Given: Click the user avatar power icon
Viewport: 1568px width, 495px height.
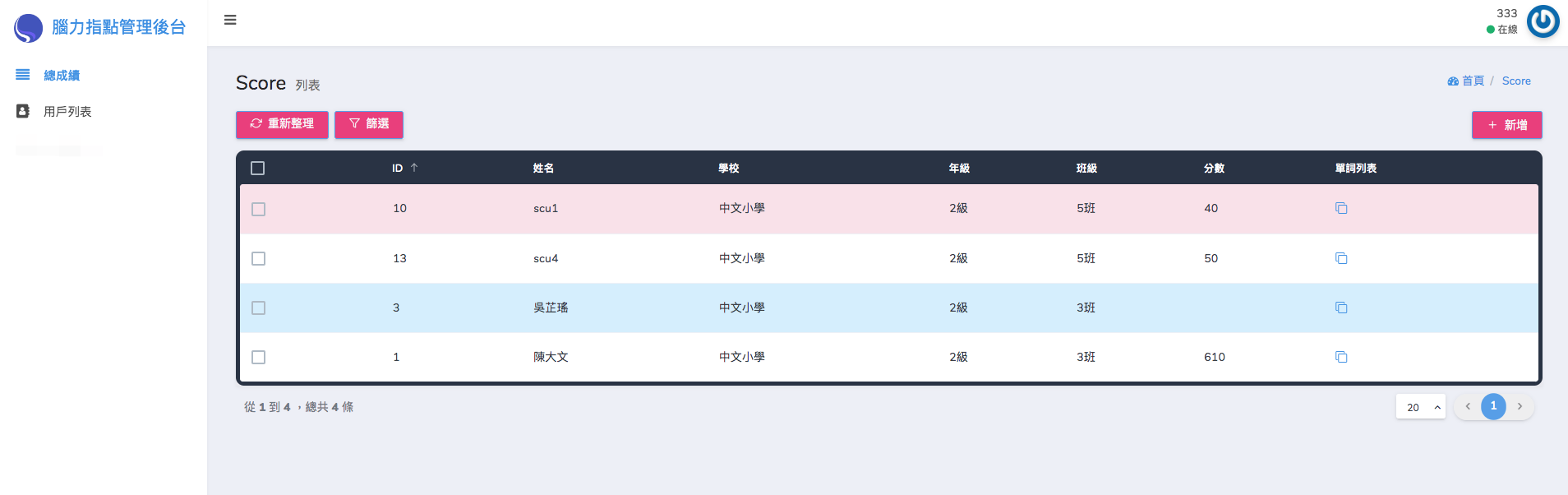Looking at the screenshot, I should pos(1543,21).
